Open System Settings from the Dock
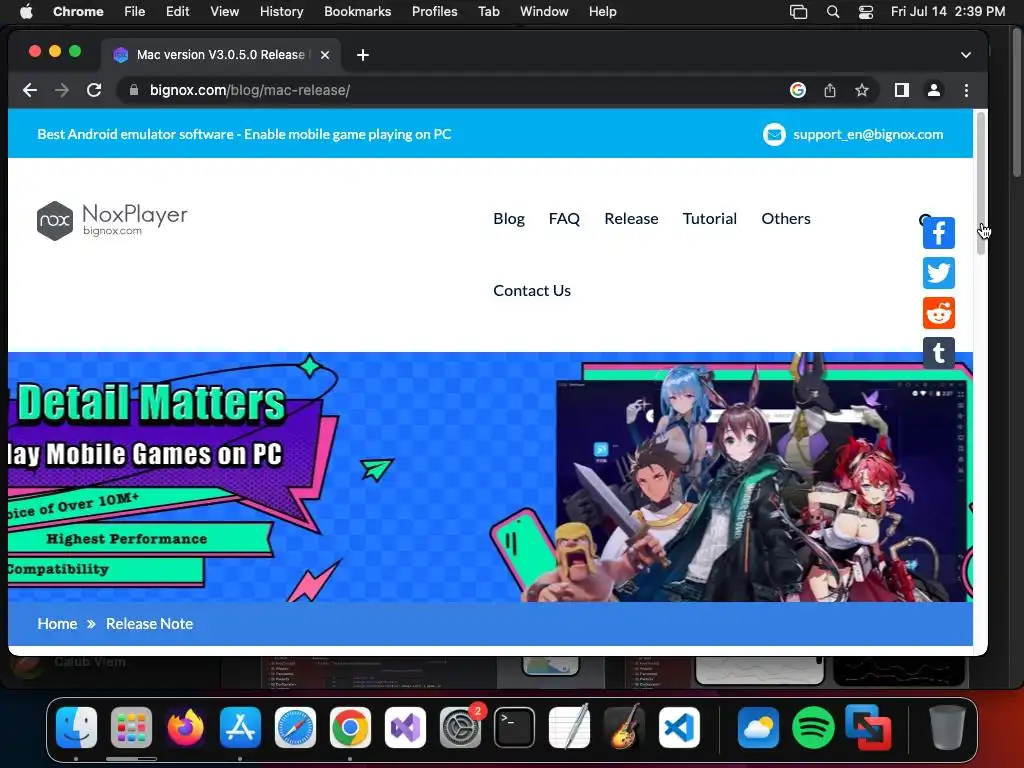 pos(460,728)
